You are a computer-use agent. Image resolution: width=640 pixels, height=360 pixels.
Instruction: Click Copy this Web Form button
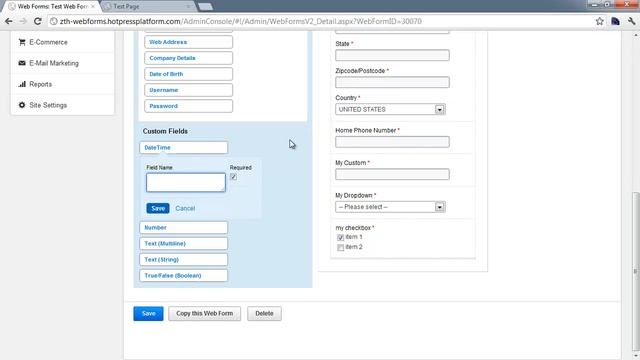coord(204,313)
